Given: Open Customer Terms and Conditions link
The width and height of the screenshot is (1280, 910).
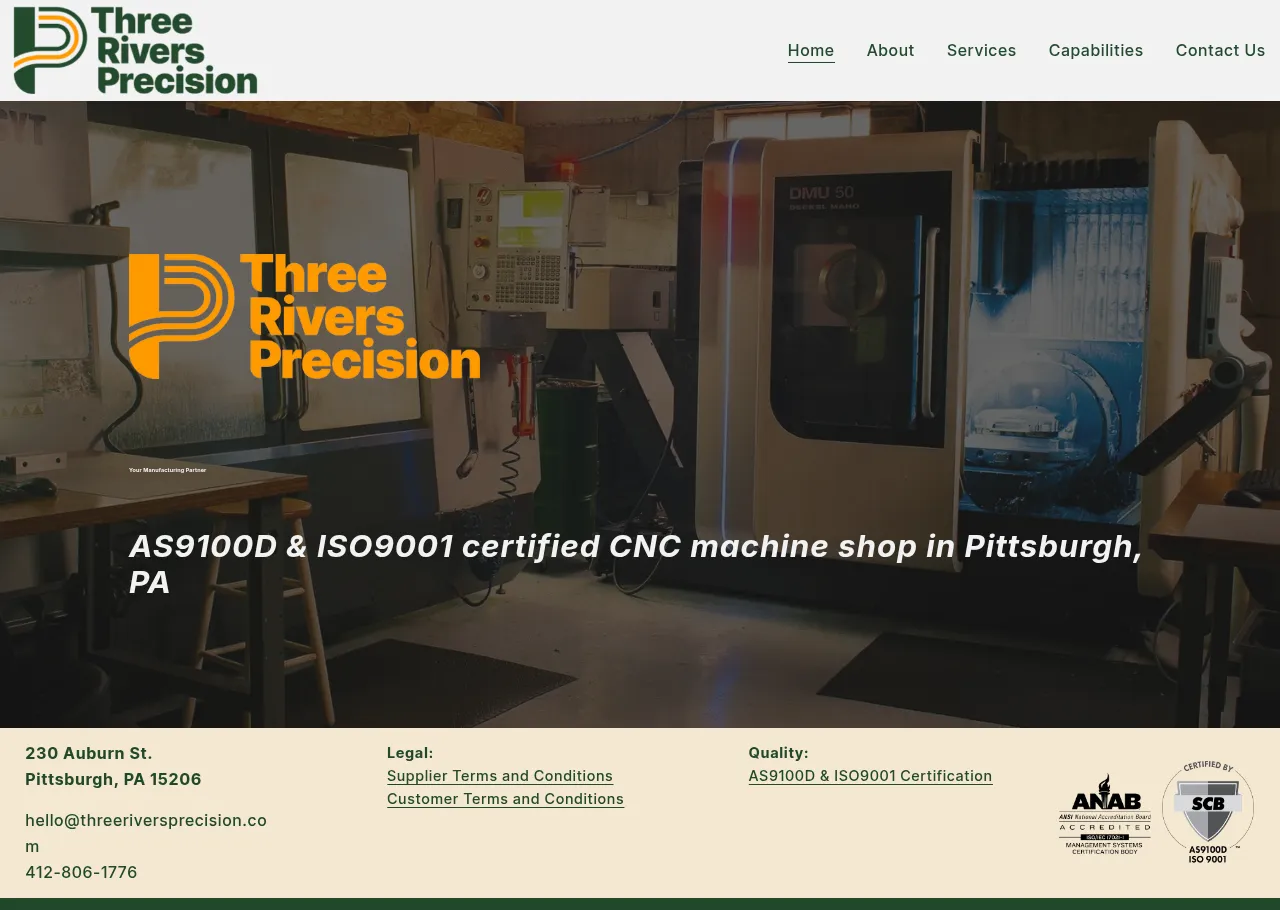Looking at the screenshot, I should (x=505, y=799).
